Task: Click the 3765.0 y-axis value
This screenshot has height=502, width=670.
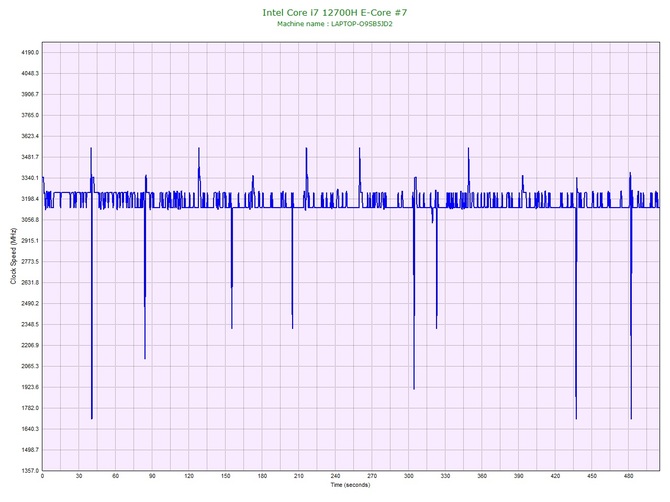Action: [30, 115]
